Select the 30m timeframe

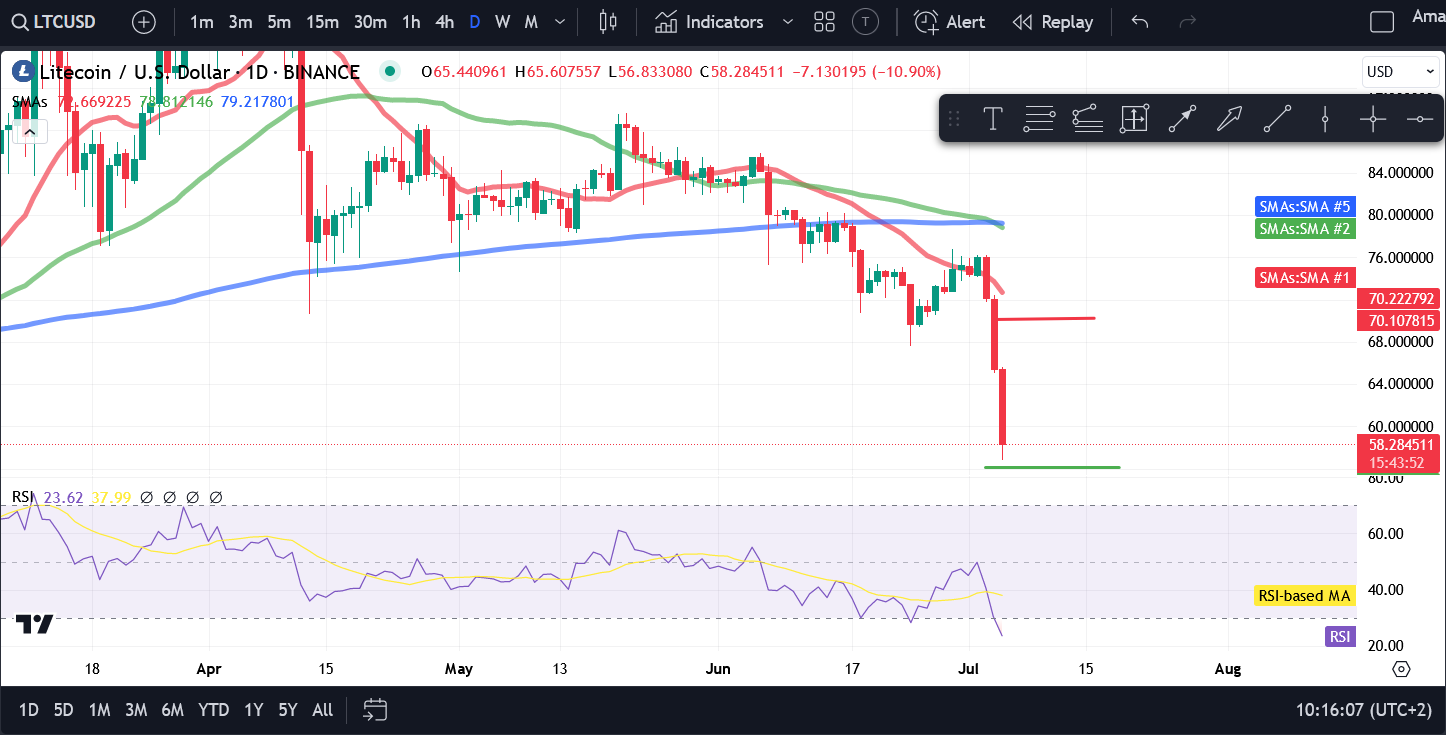point(370,21)
